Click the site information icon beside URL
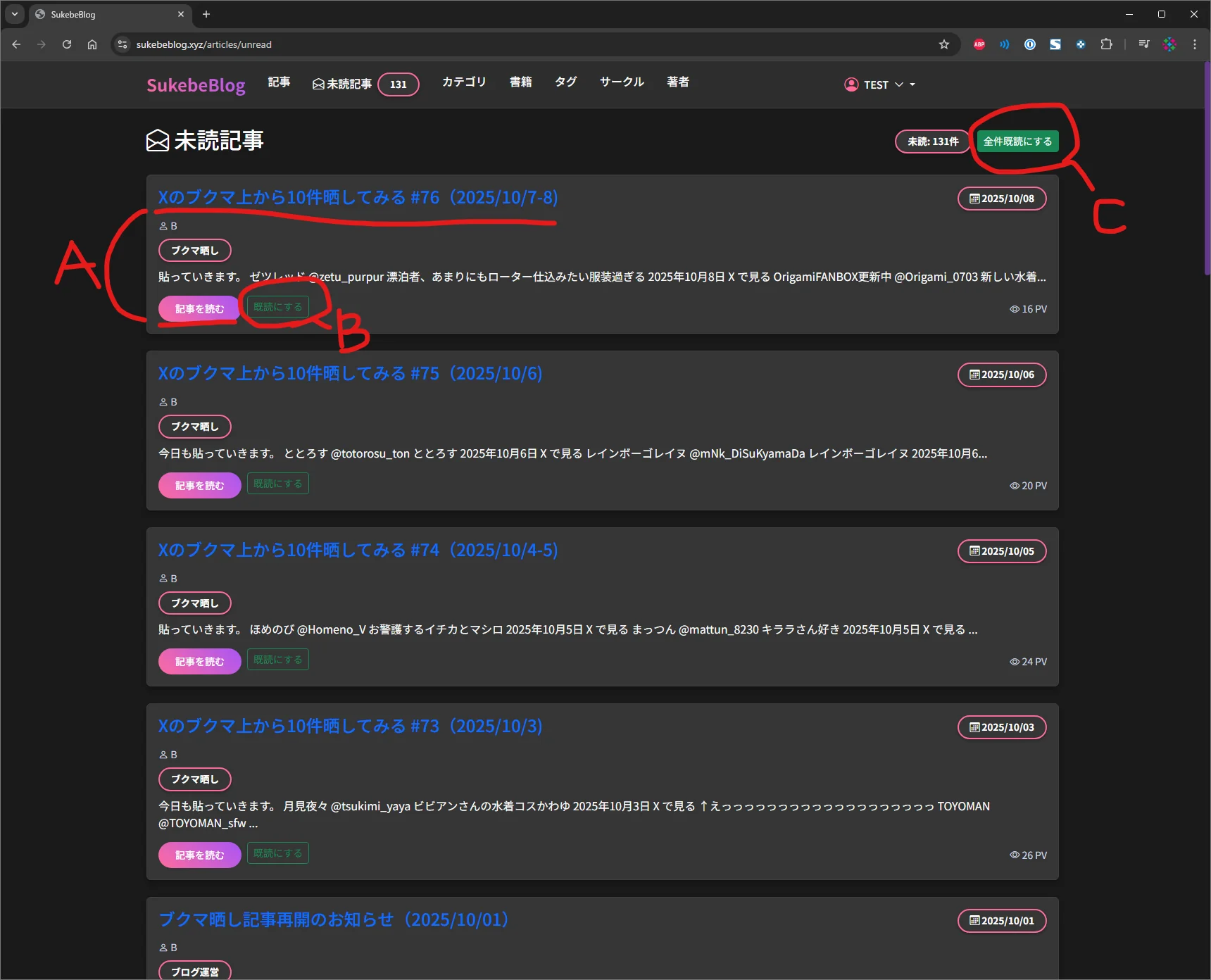Screen dimensions: 1211x980 tap(123, 44)
